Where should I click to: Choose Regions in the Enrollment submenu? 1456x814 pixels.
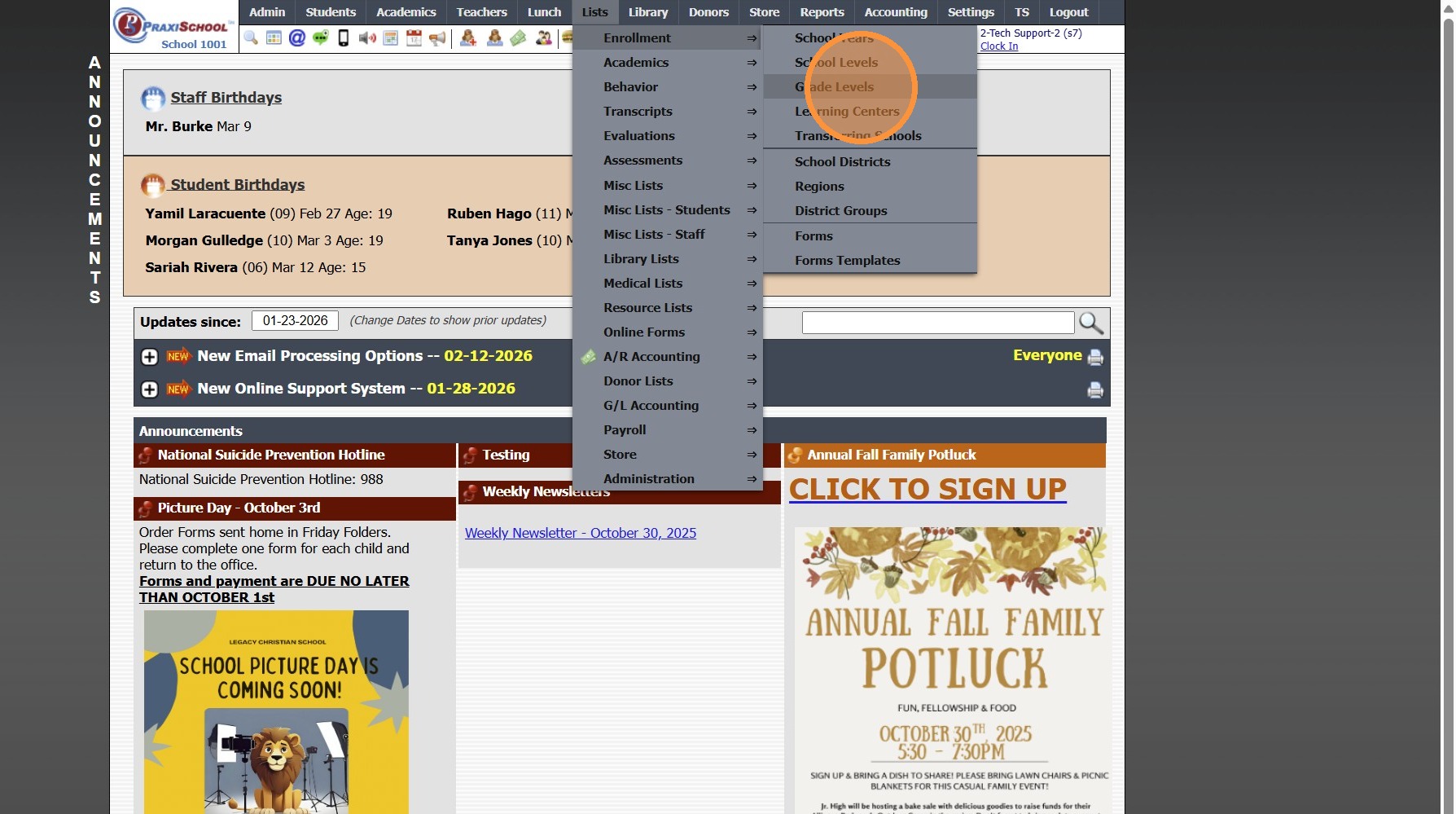[870, 187]
